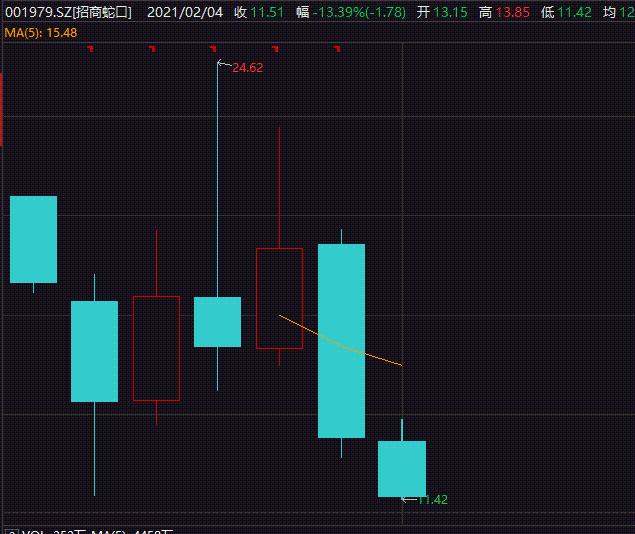
Task: Click the leftmost red marker at chart top
Action: tap(90, 48)
